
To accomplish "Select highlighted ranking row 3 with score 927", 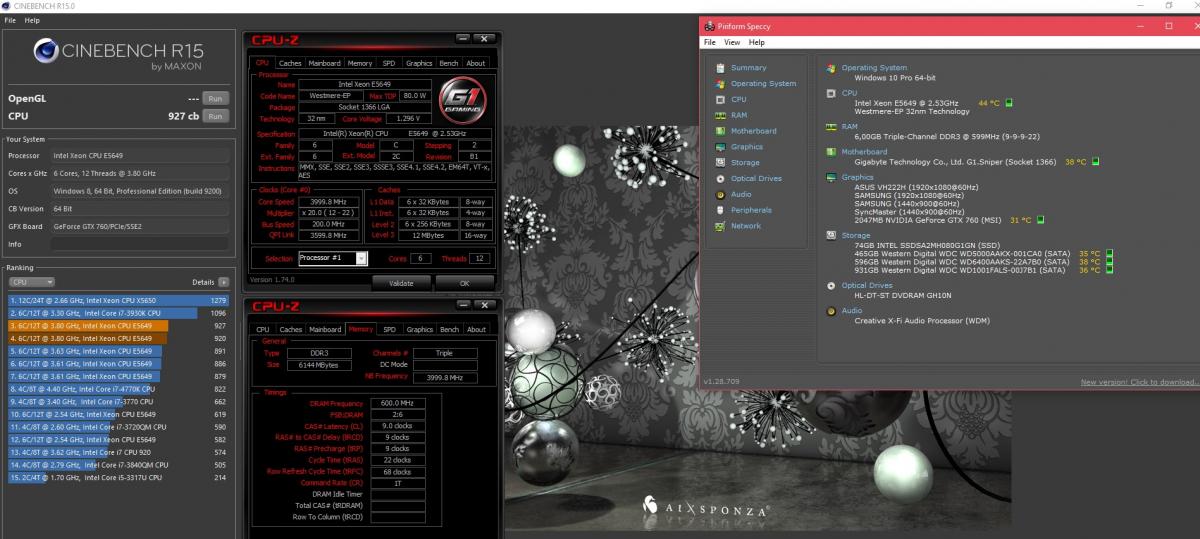I will click(118, 326).
